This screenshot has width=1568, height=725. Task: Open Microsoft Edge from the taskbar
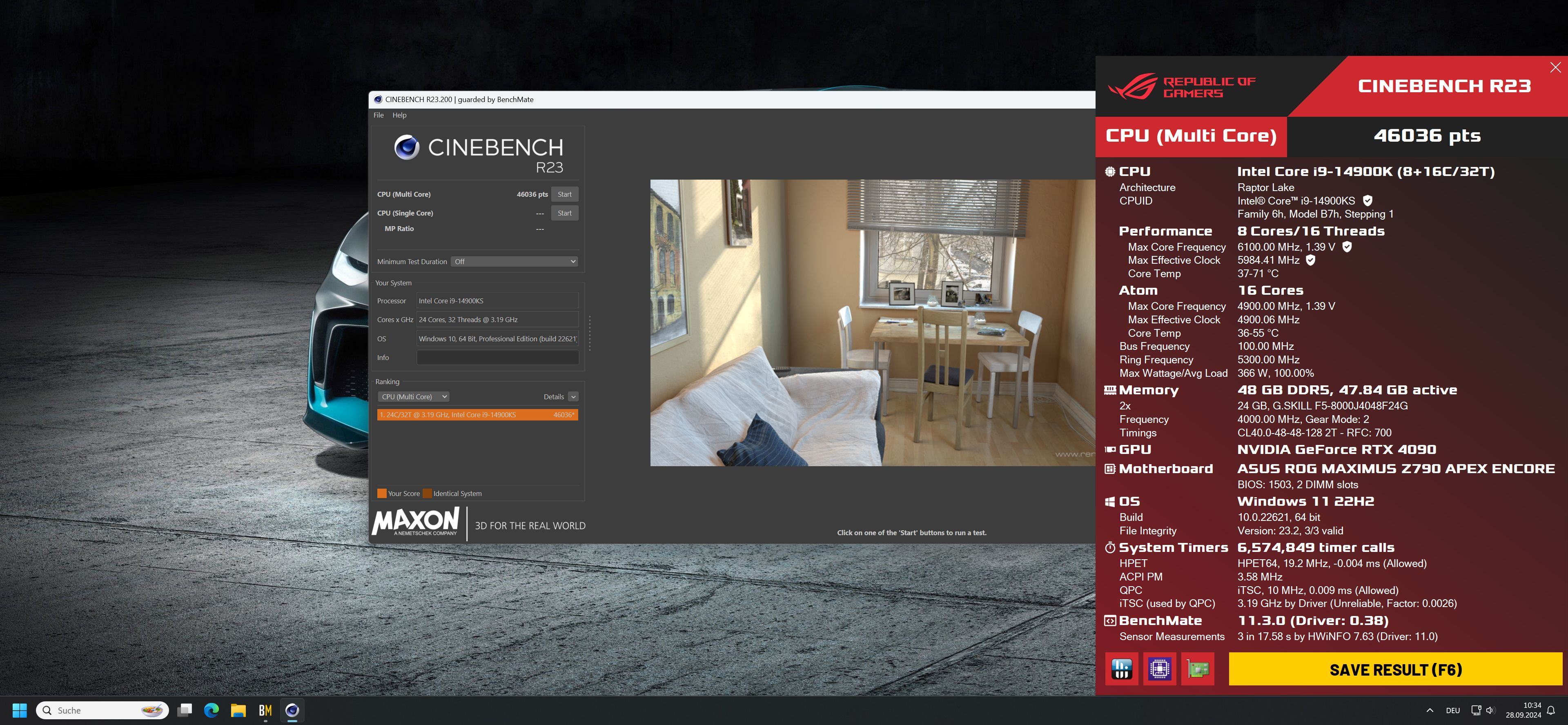[211, 710]
